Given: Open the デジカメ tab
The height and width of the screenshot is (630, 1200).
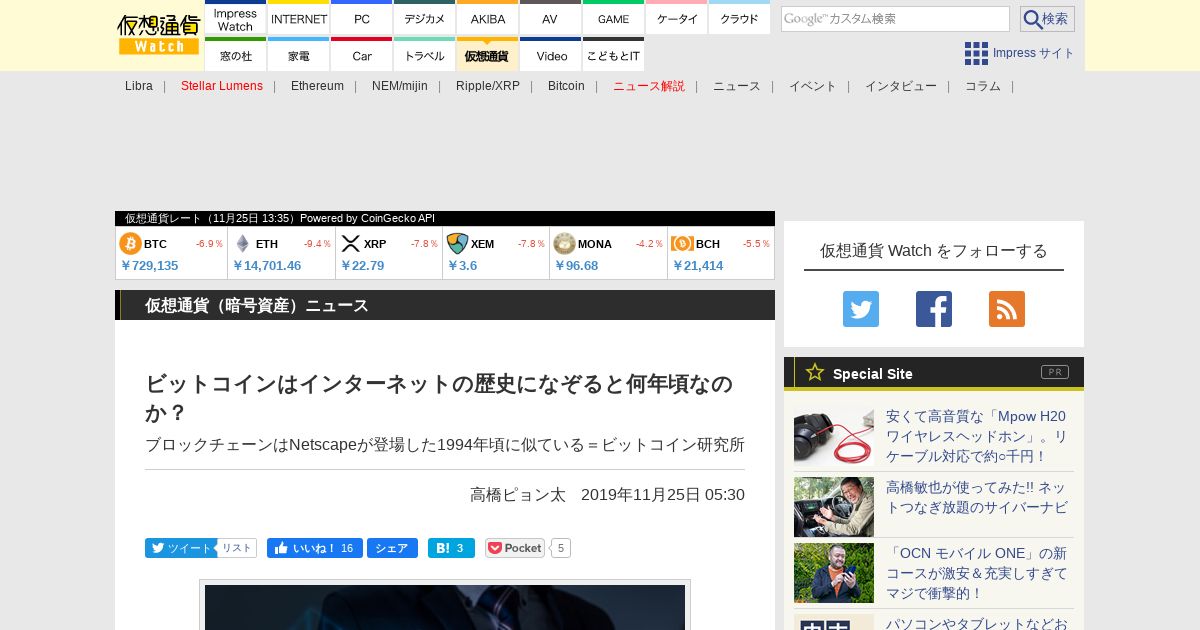Looking at the screenshot, I should pos(425,19).
